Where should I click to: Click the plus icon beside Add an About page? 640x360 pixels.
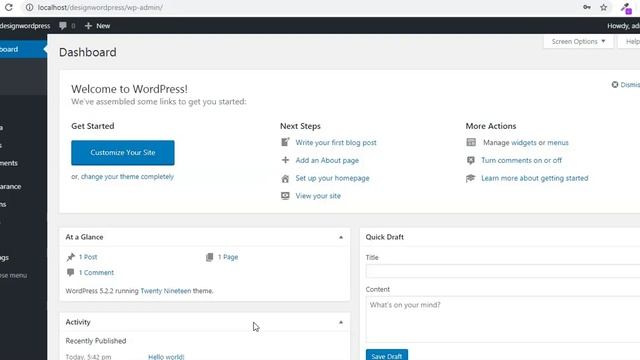point(285,160)
